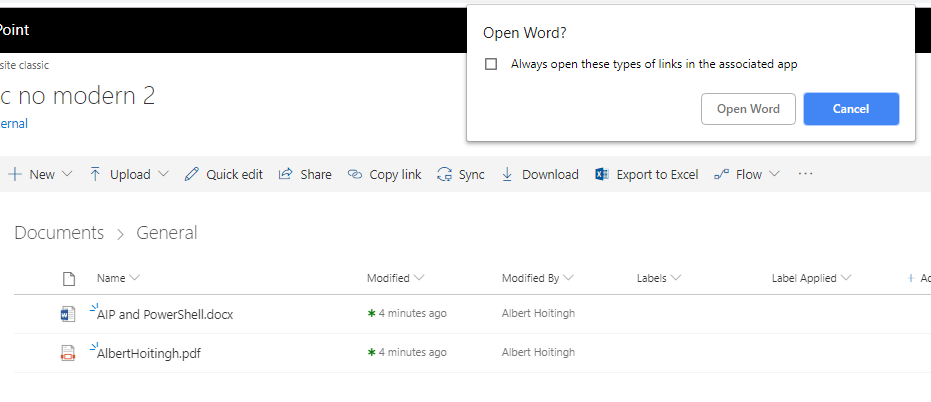The image size is (931, 402).
Task: Open the Name column sort dropdown
Action: tap(135, 278)
